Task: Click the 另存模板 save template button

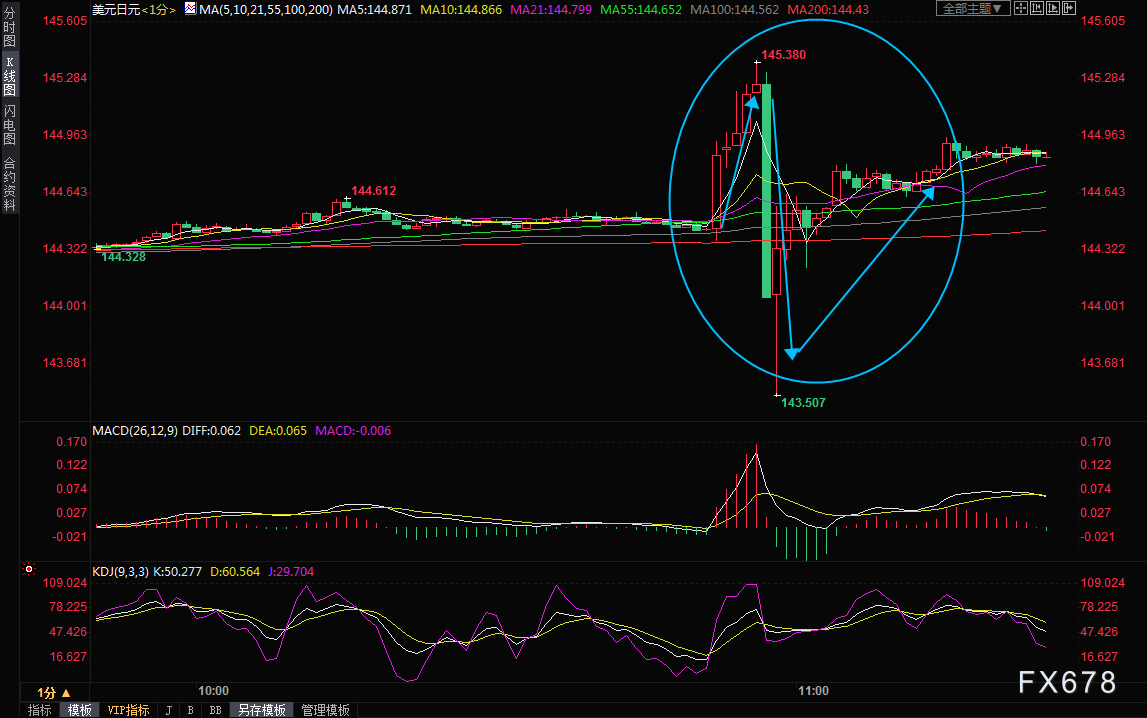Action: pyautogui.click(x=262, y=710)
